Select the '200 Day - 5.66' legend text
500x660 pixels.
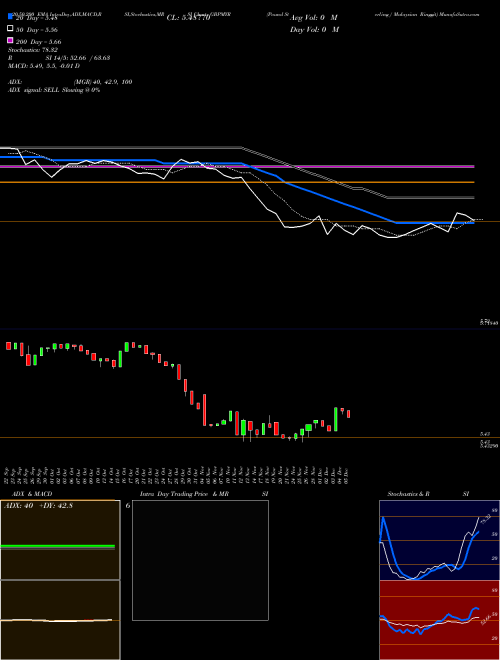[39, 42]
